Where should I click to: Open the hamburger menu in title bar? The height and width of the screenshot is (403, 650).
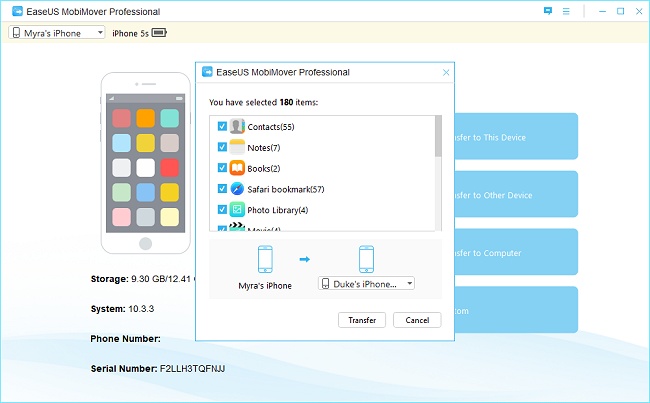pyautogui.click(x=566, y=11)
